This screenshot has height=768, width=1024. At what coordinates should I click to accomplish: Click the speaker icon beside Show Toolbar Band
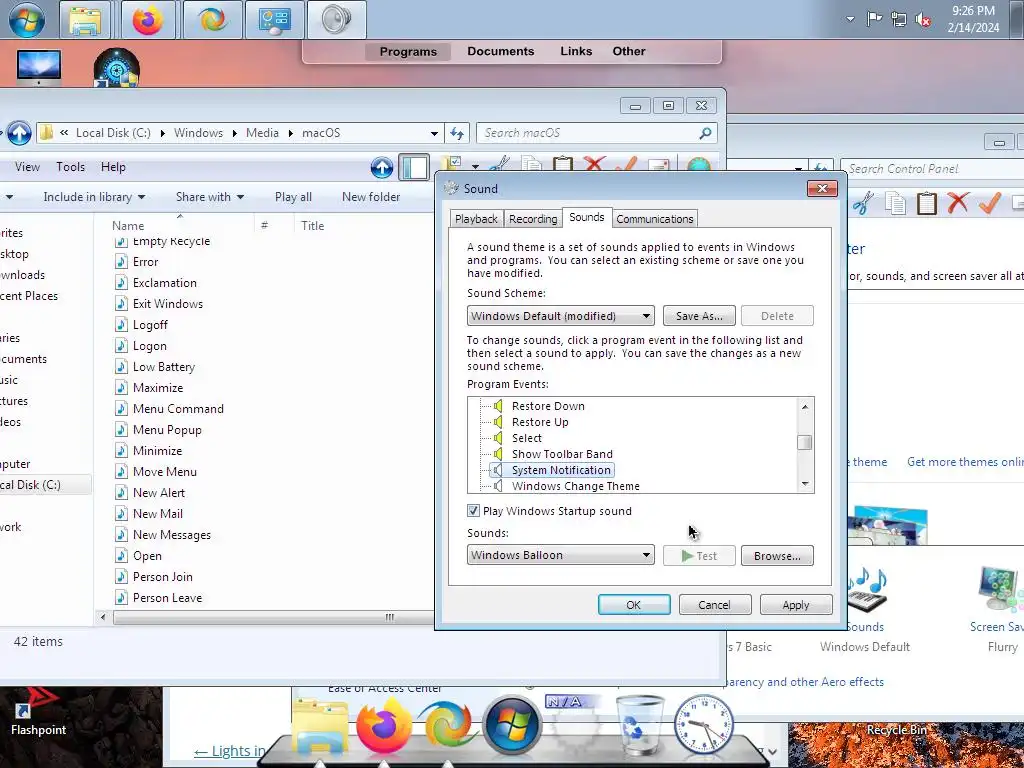click(498, 455)
